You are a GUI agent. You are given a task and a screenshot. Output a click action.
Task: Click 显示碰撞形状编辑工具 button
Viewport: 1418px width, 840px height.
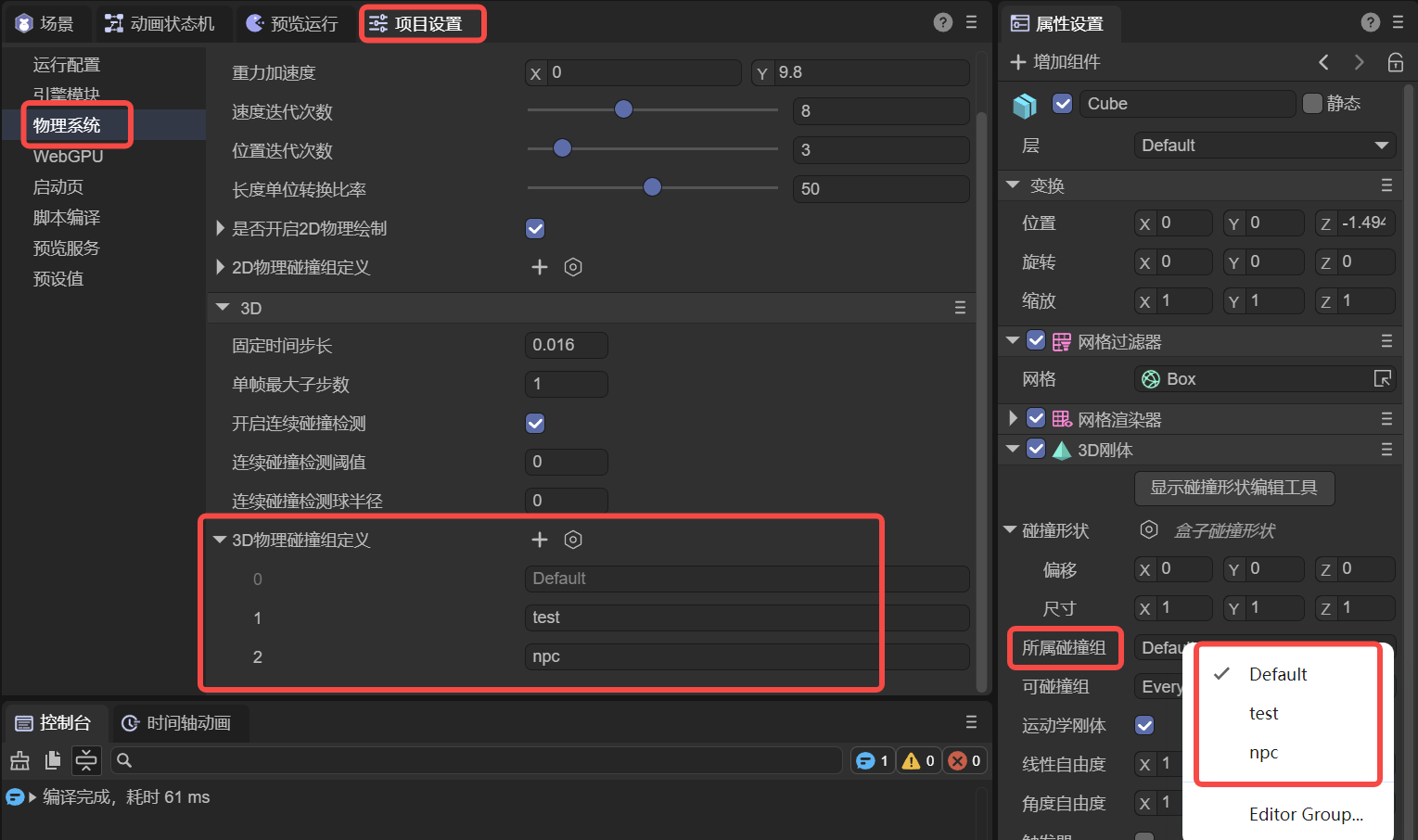pos(1233,488)
